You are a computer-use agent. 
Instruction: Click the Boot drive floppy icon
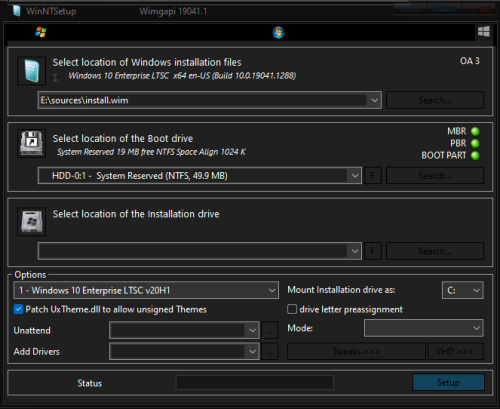32,143
